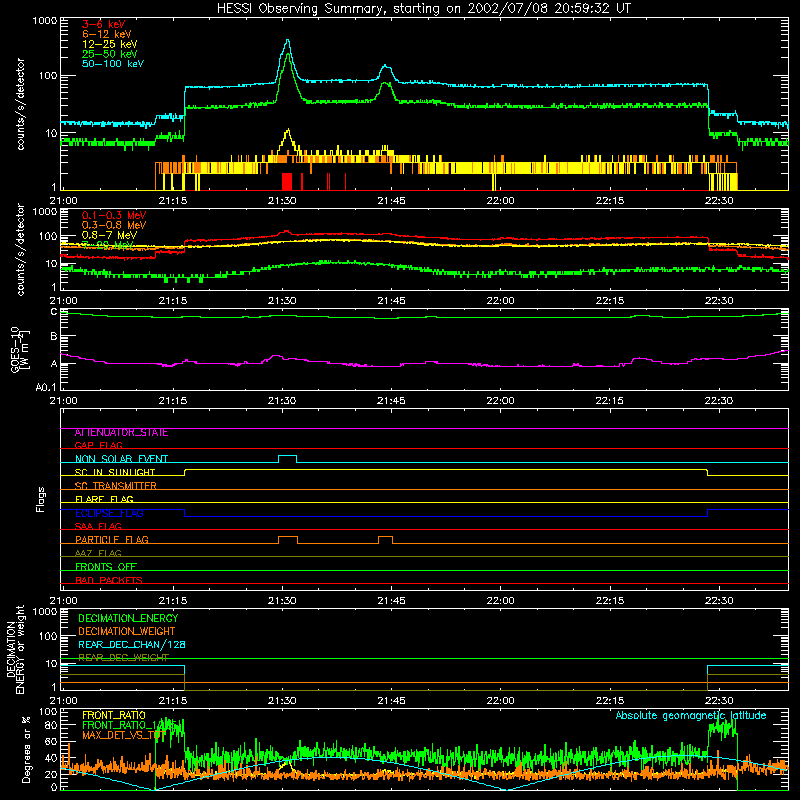The height and width of the screenshot is (800, 800).
Task: Click the Flags vertical axis title
Action: (x=40, y=499)
